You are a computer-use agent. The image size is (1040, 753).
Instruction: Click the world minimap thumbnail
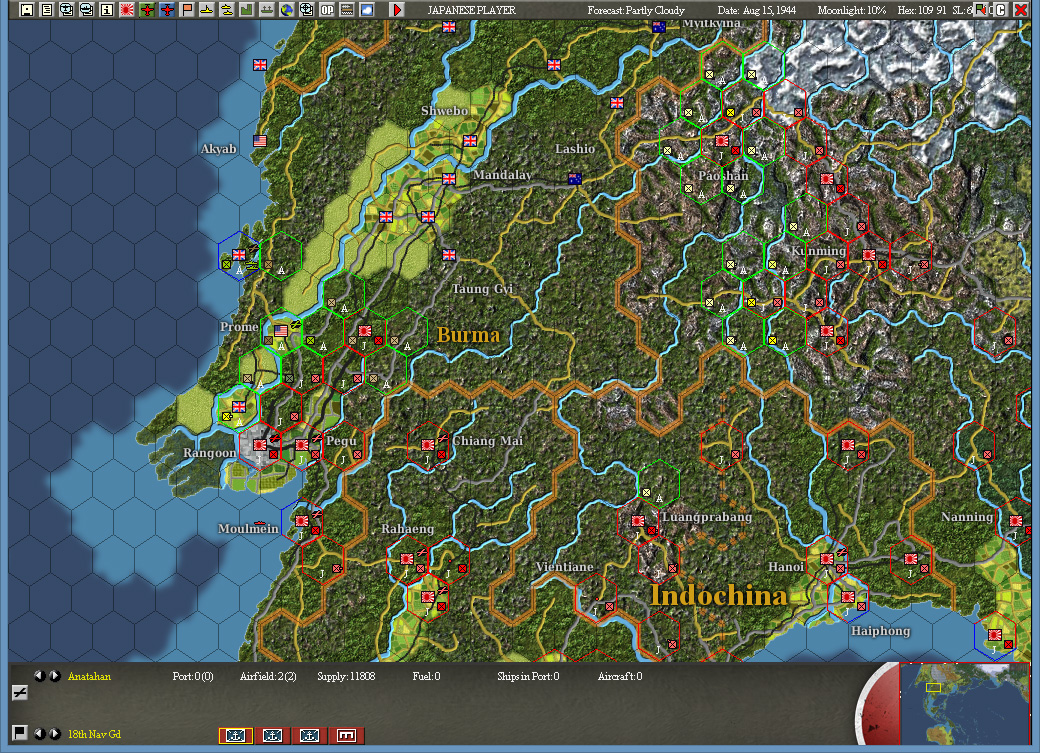pos(964,703)
